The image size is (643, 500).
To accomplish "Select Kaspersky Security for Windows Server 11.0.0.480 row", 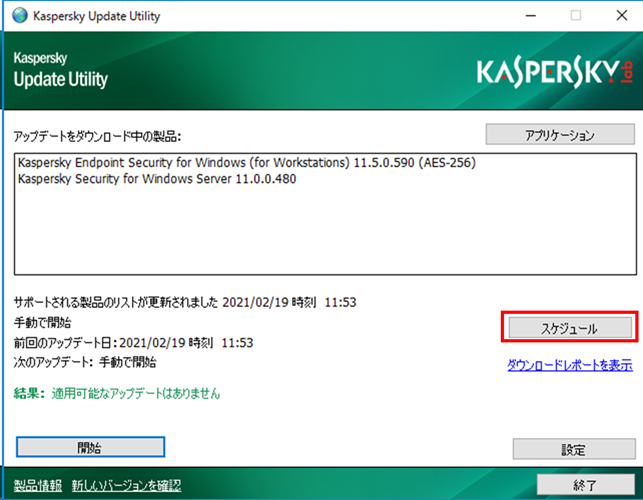I will (157, 179).
